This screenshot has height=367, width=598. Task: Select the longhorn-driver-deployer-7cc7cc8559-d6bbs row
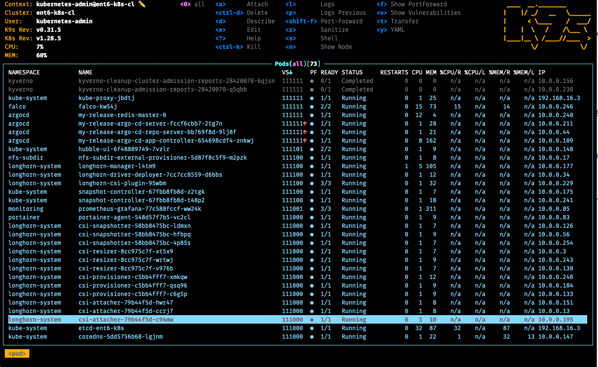297,175
